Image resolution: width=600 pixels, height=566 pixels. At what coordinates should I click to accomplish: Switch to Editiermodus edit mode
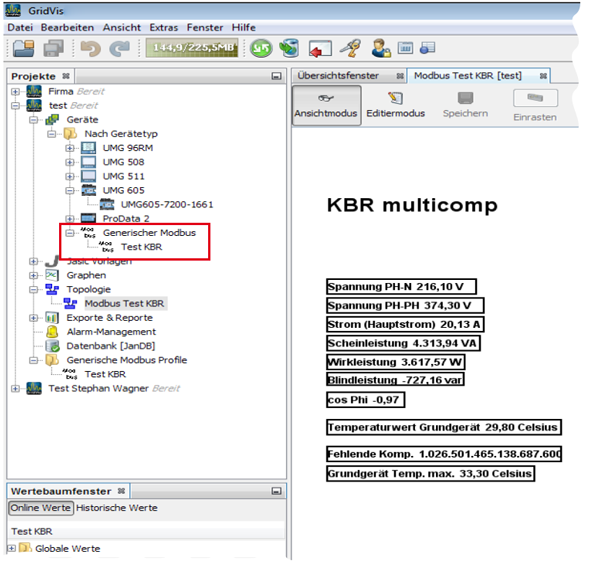pyautogui.click(x=395, y=105)
